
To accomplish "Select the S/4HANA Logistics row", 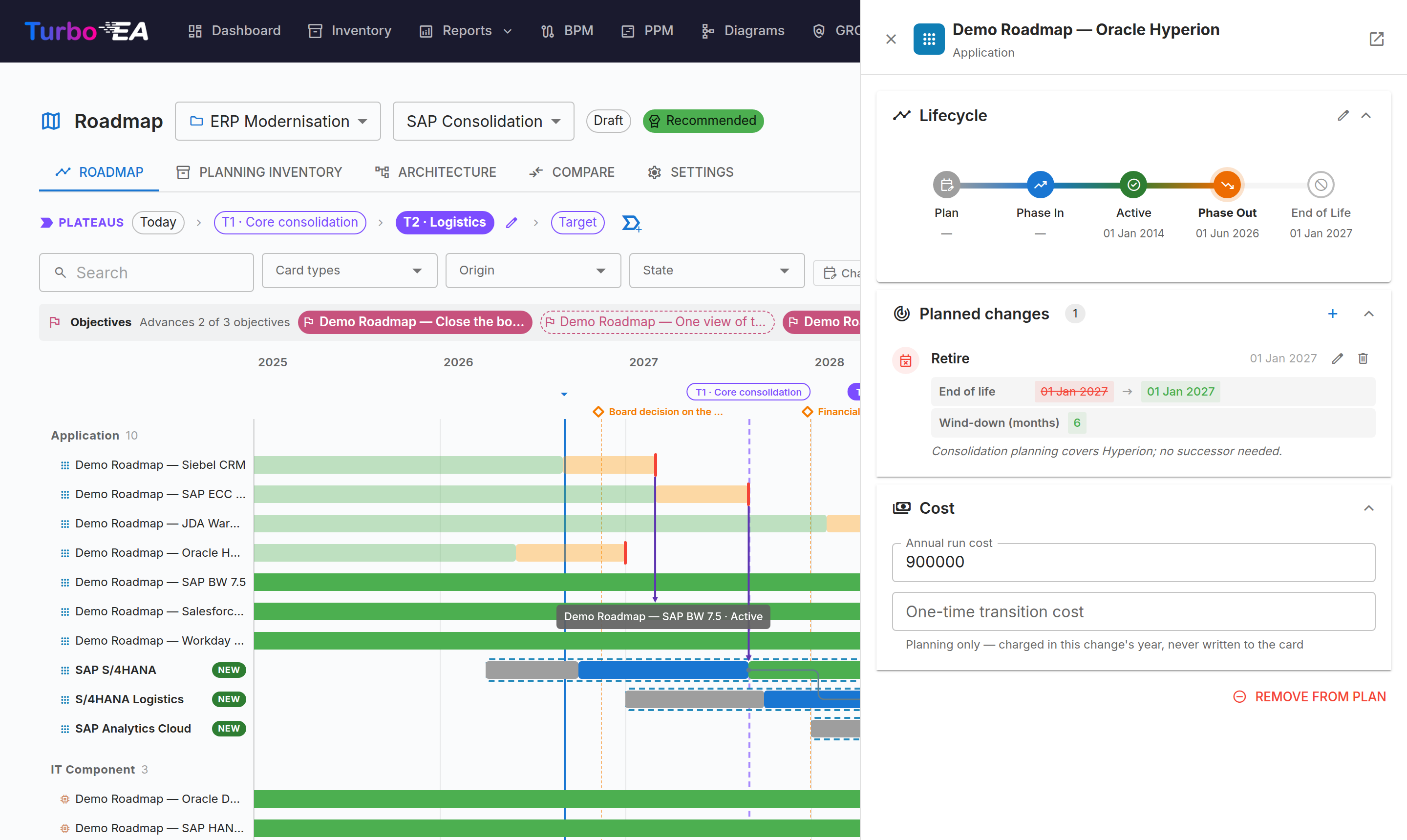I will (153, 700).
